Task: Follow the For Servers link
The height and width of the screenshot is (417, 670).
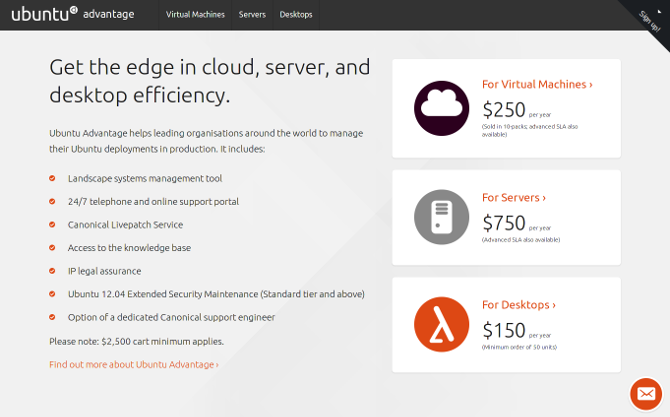Action: pyautogui.click(x=514, y=198)
